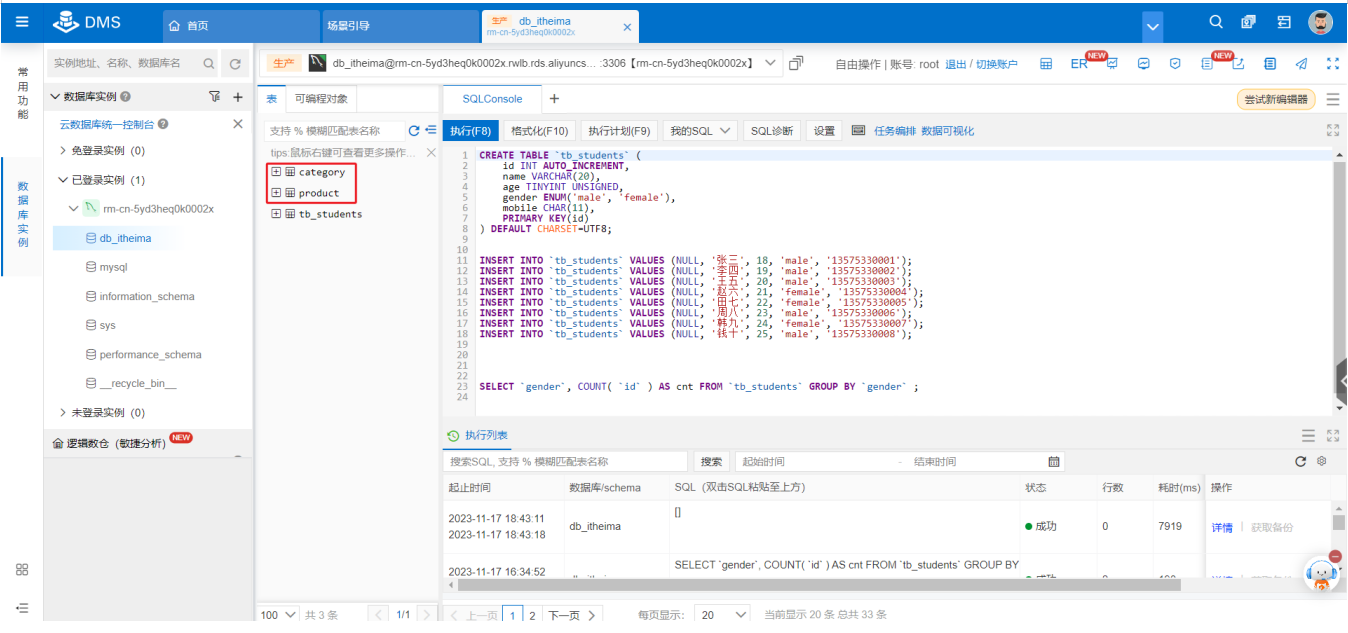Click 详情 for the 18:43:11 execution row

tap(1222, 527)
